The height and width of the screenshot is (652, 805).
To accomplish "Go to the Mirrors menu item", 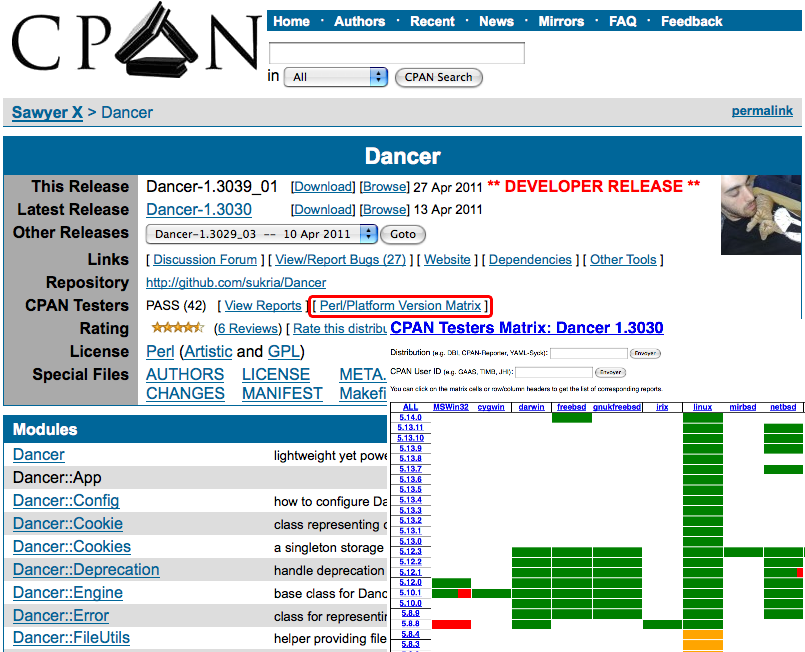I will click(561, 21).
